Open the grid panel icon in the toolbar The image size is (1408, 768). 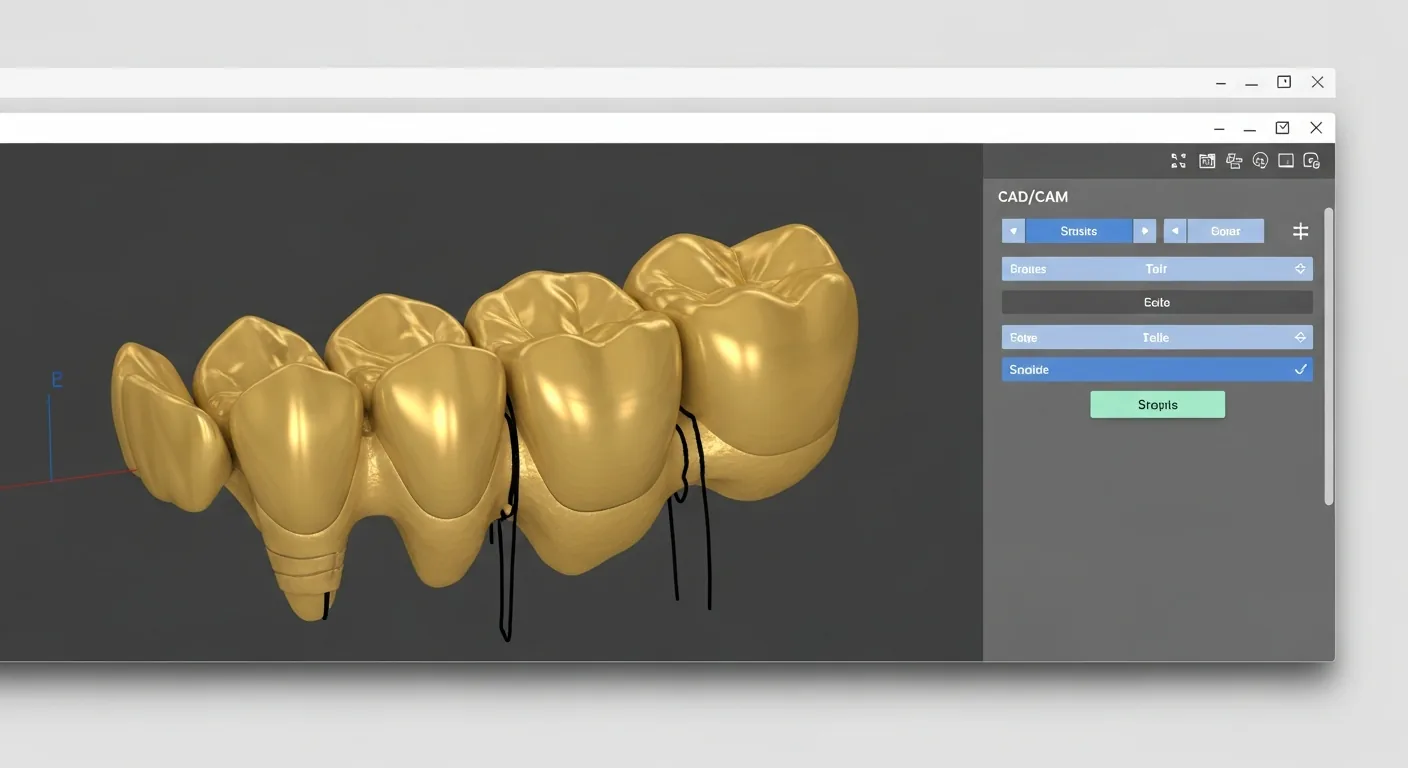tap(1207, 161)
